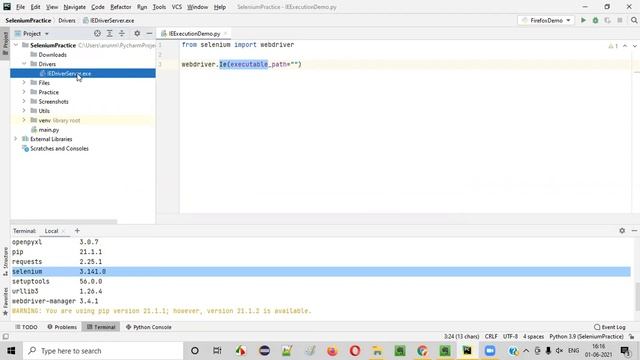The width and height of the screenshot is (640, 360).
Task: Expand External Libraries node
Action: pyautogui.click(x=16, y=139)
